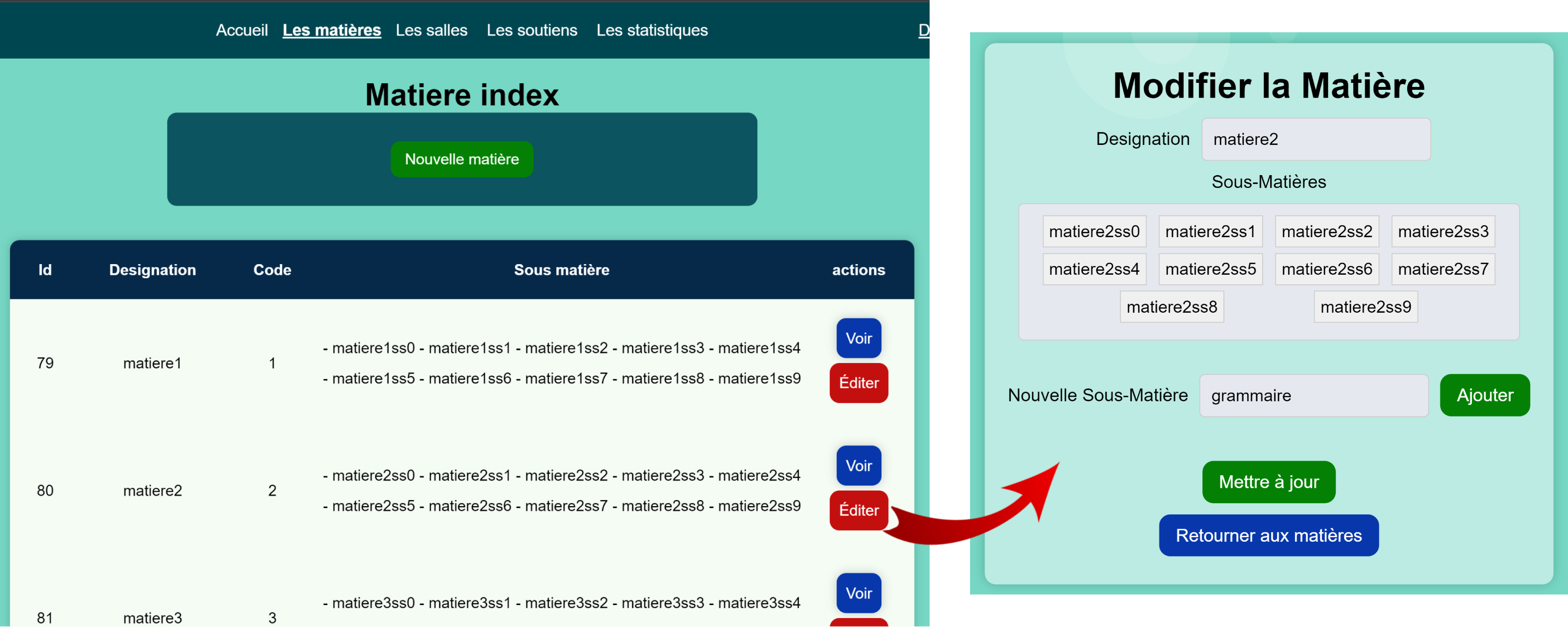Image resolution: width=1568 pixels, height=627 pixels.
Task: Click Voir for matiere2 row
Action: point(858,466)
